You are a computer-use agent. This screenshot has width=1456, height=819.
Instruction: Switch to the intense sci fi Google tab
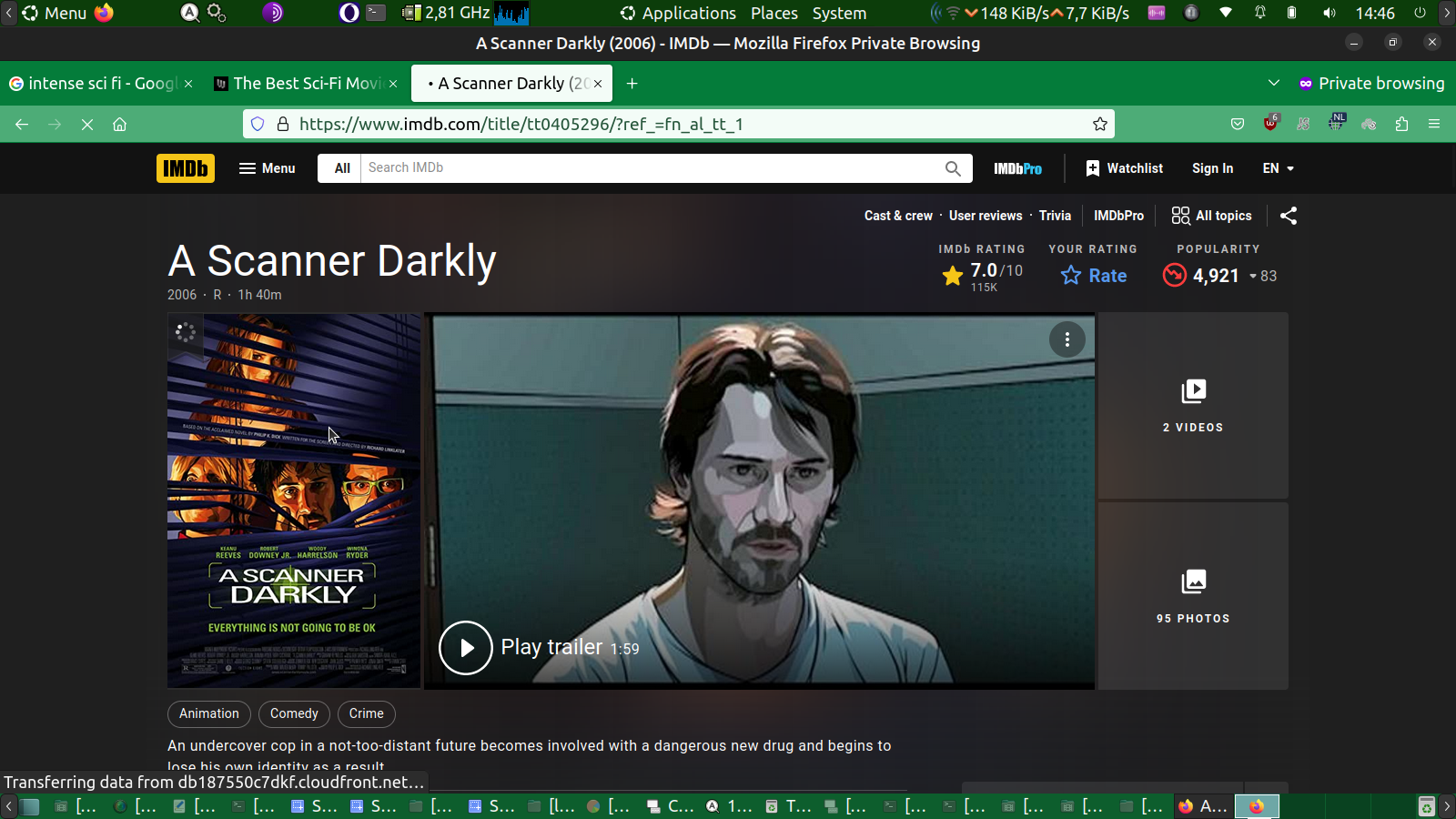pos(92,84)
